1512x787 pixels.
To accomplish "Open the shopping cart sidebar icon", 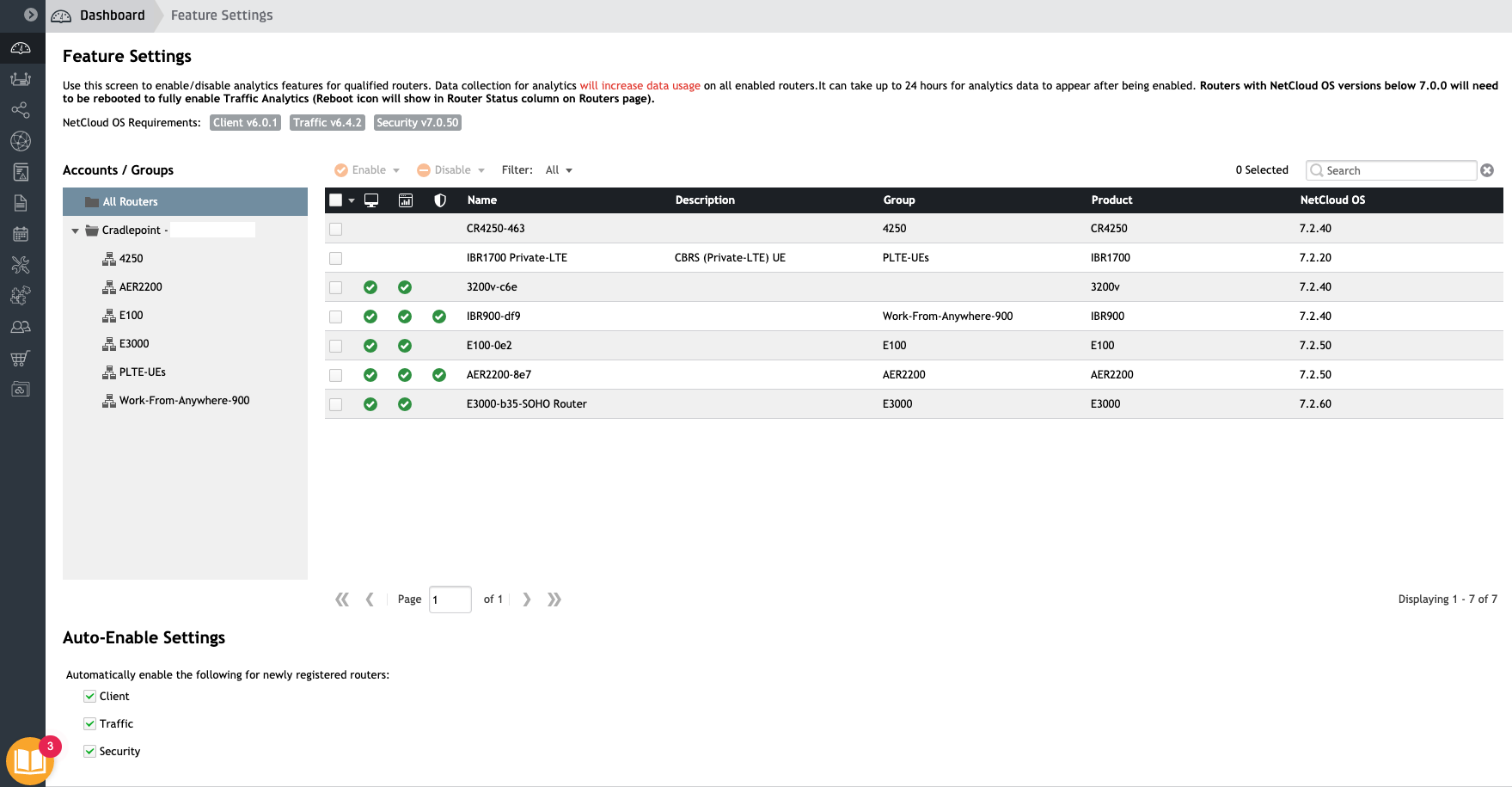I will [21, 358].
